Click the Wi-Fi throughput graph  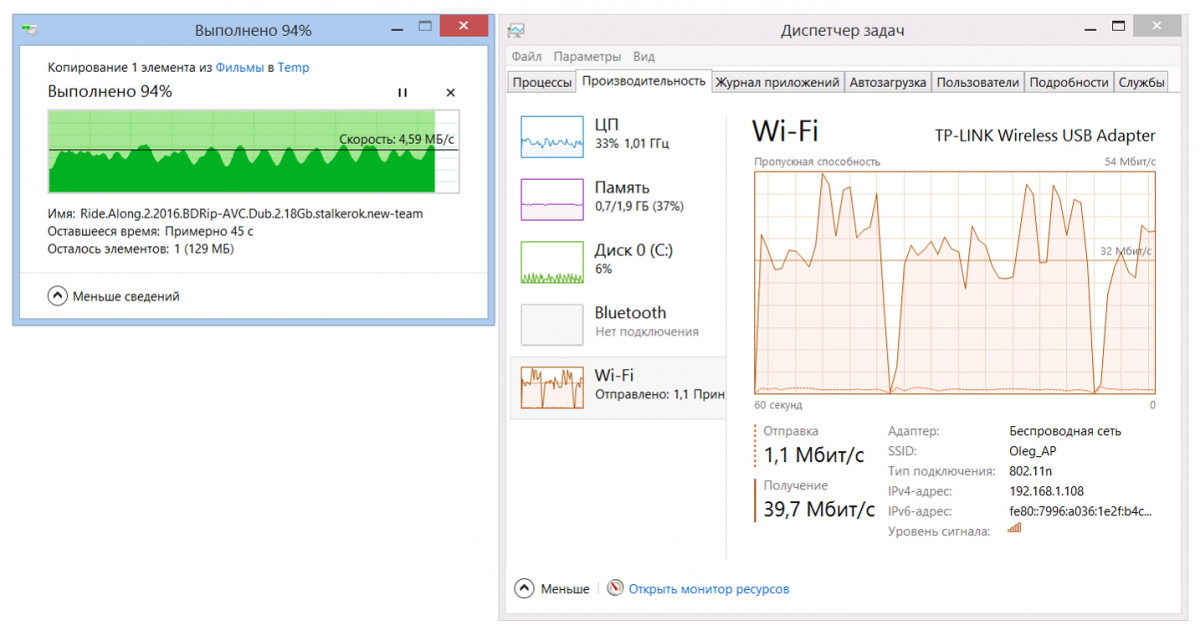click(955, 282)
